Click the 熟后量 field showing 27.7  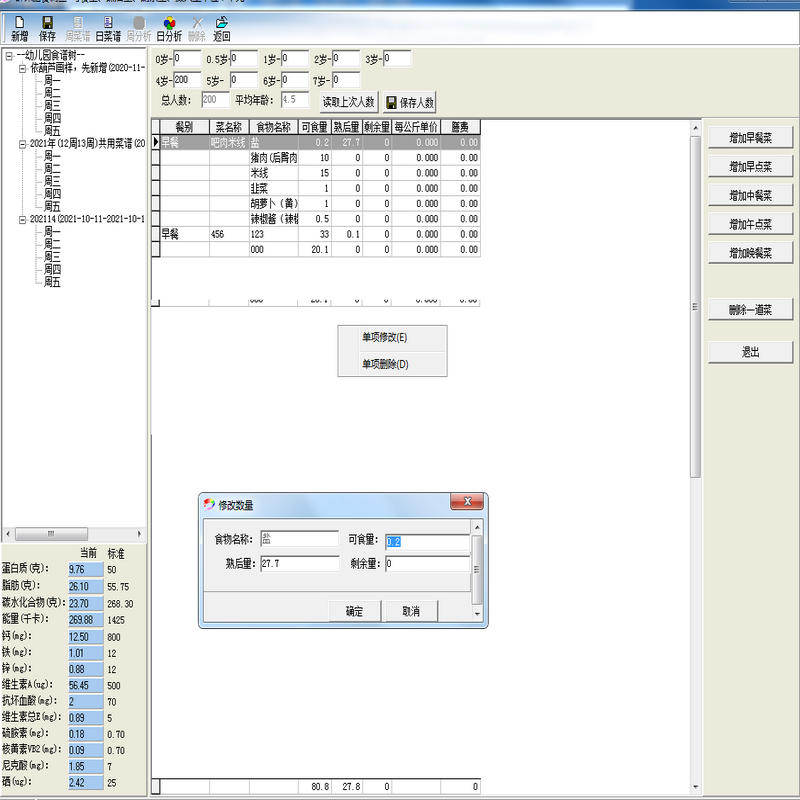299,564
